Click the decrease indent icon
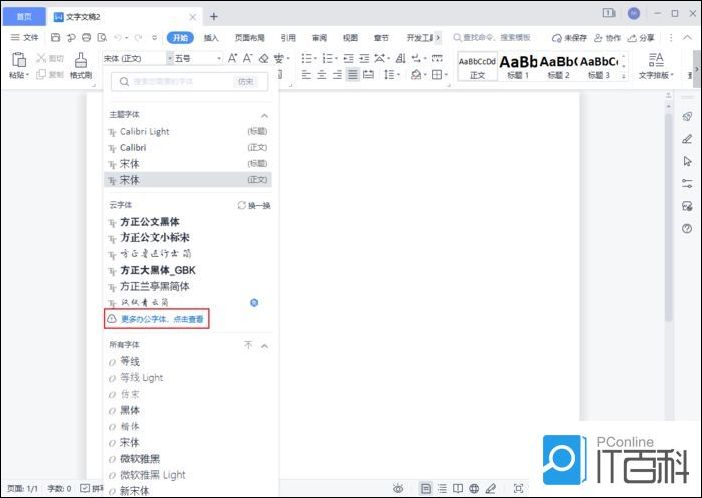Viewport: 702px width, 498px height. (x=348, y=58)
